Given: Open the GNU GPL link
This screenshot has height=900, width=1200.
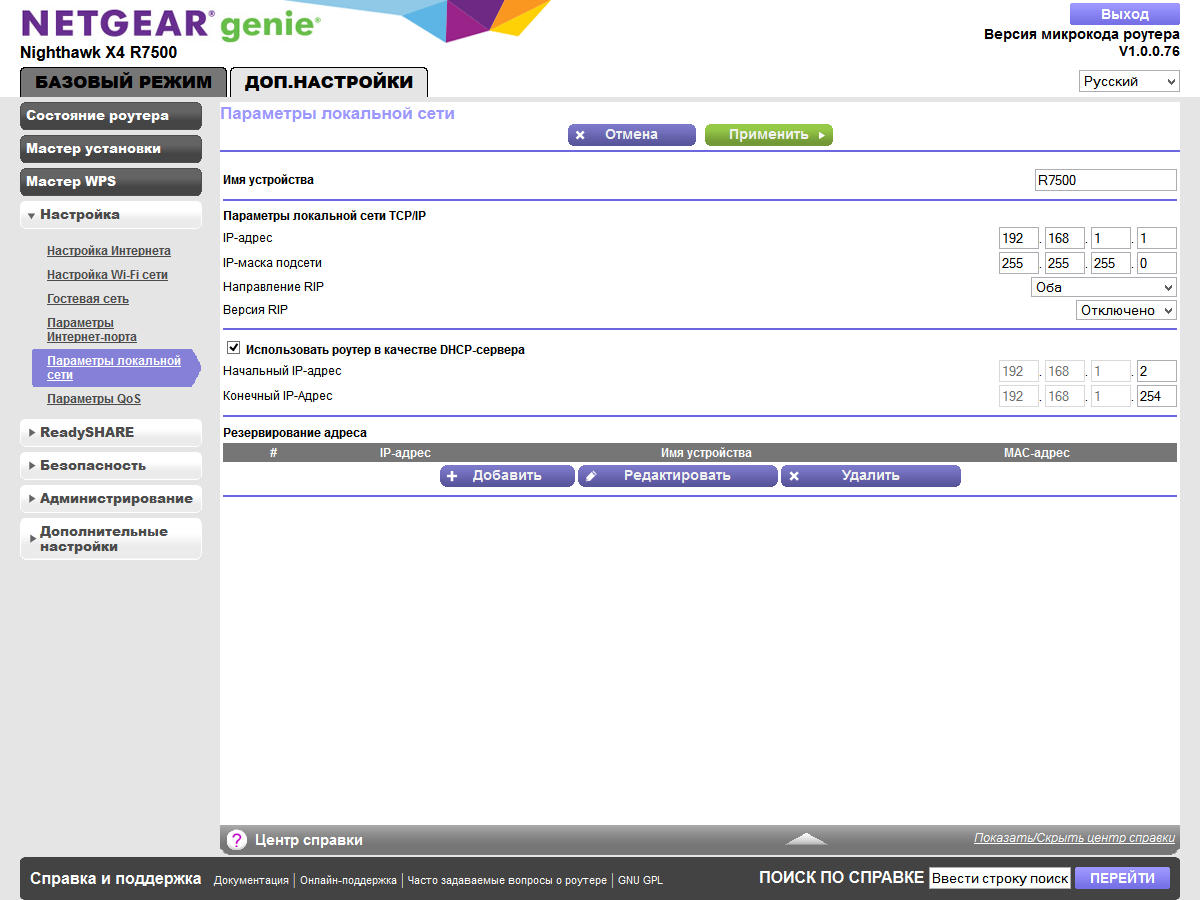Looking at the screenshot, I should point(640,880).
